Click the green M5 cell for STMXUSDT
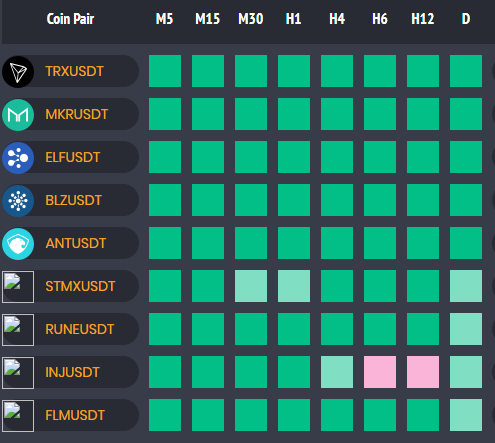The image size is (495, 443). pos(165,286)
